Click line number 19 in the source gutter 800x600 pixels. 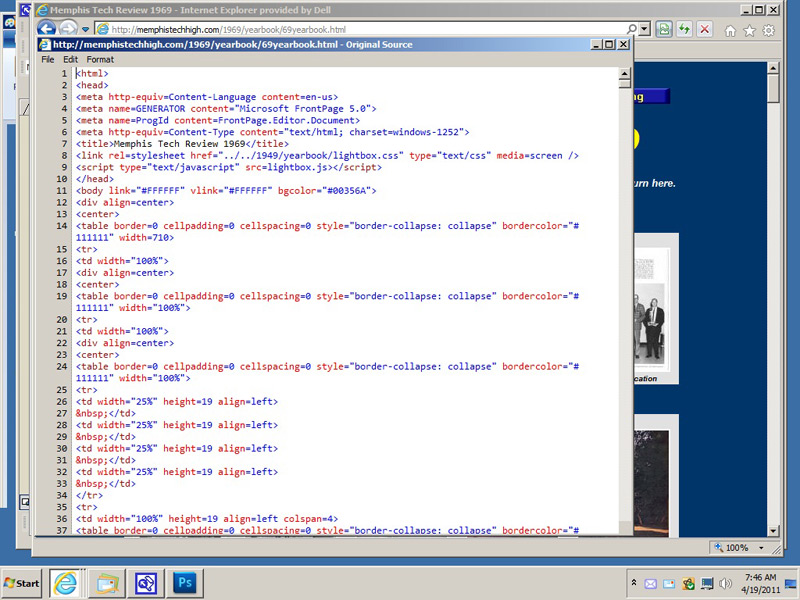(62, 296)
